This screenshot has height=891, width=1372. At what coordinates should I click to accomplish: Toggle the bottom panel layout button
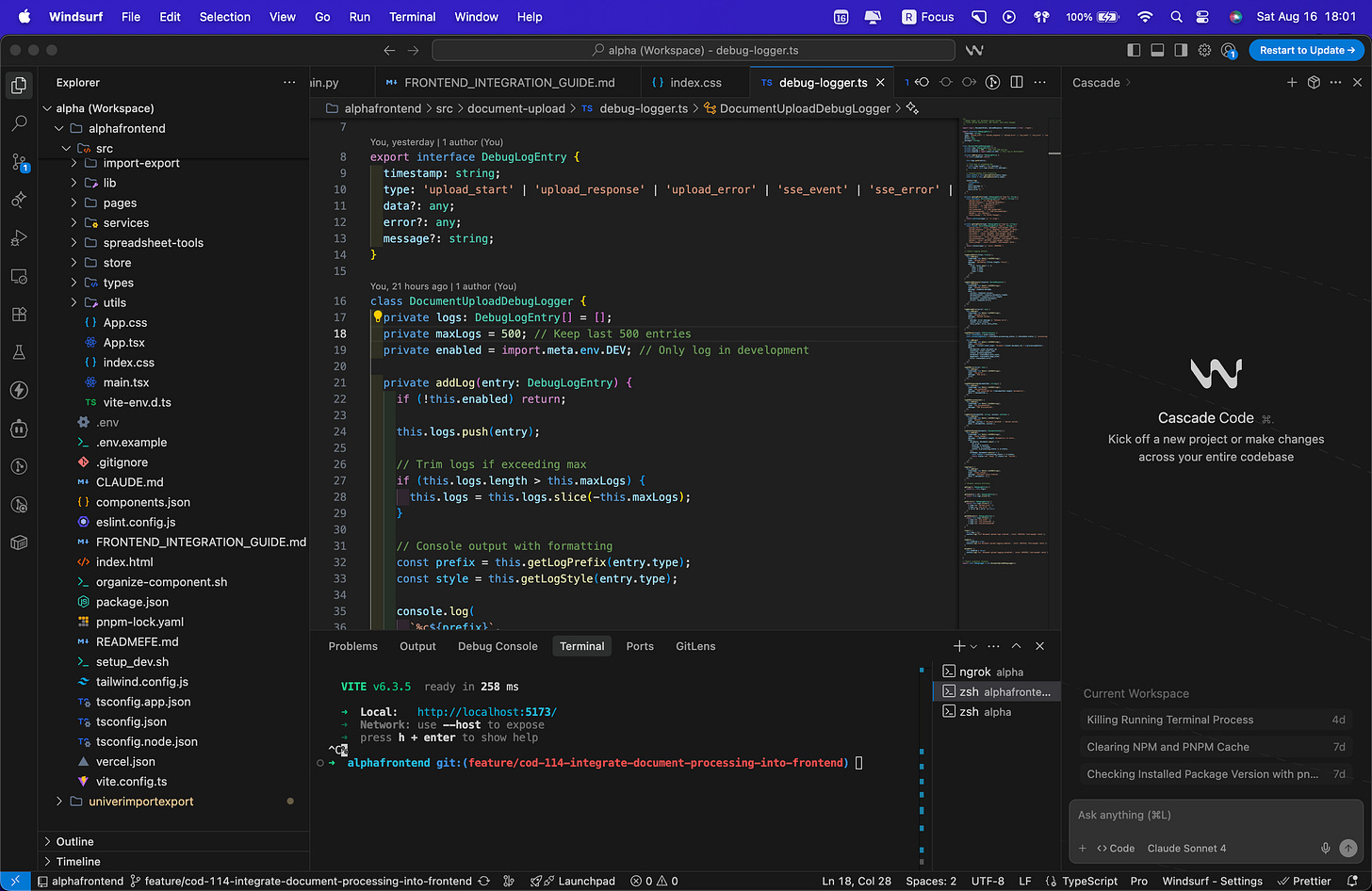pyautogui.click(x=1157, y=50)
